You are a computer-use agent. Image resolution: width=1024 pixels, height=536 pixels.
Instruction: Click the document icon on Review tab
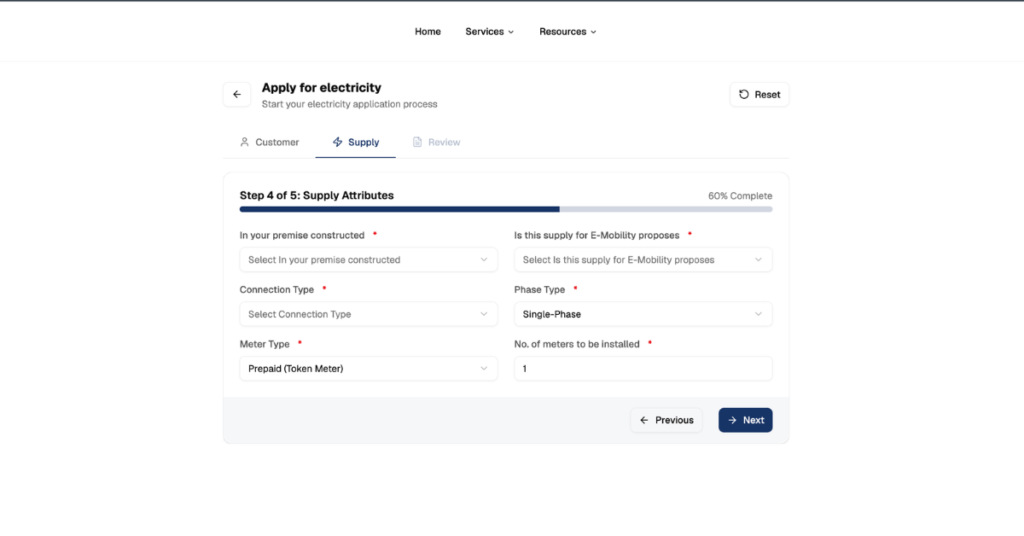click(417, 142)
